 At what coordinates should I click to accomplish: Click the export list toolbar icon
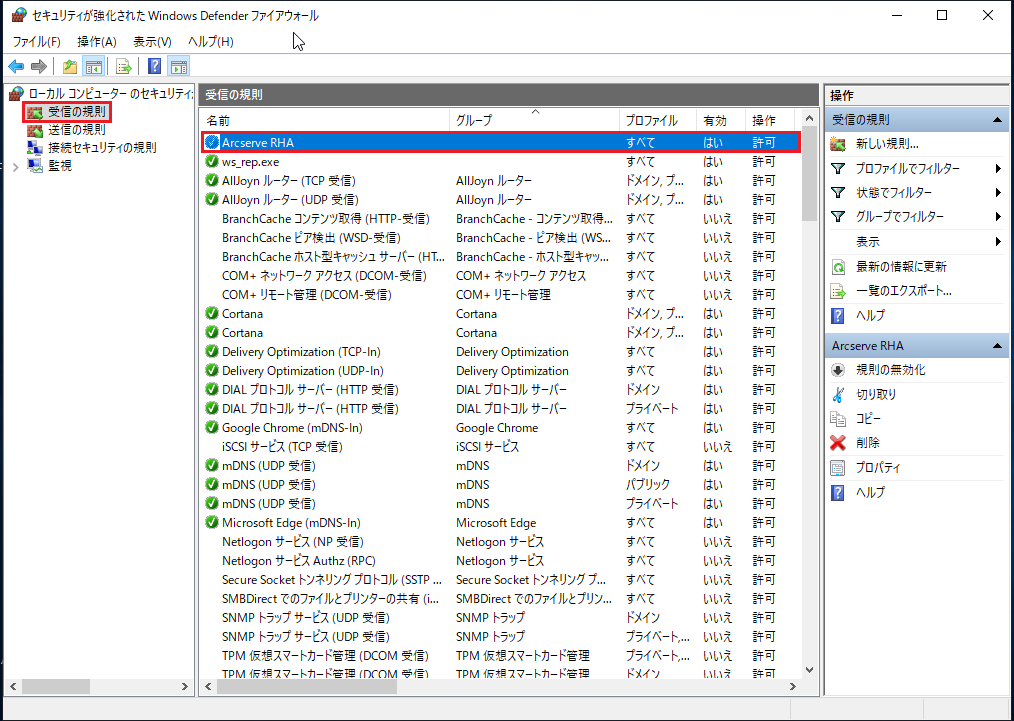(124, 67)
